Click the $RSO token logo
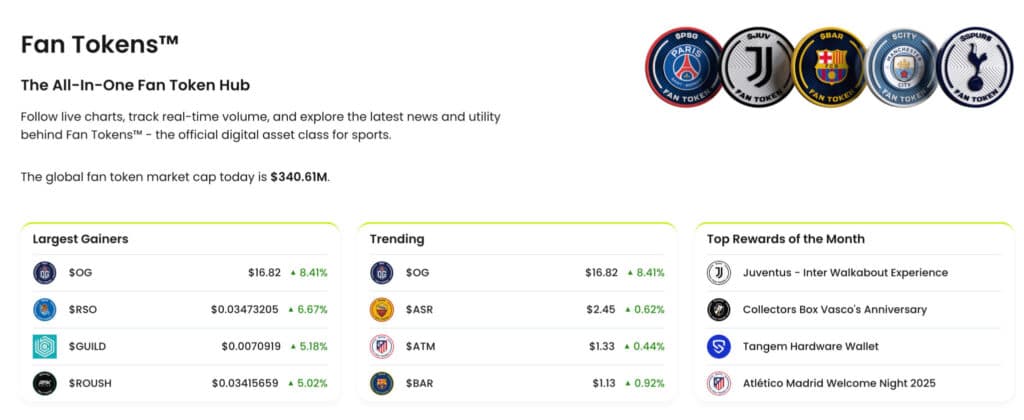This screenshot has height=420, width=1024. [x=45, y=309]
